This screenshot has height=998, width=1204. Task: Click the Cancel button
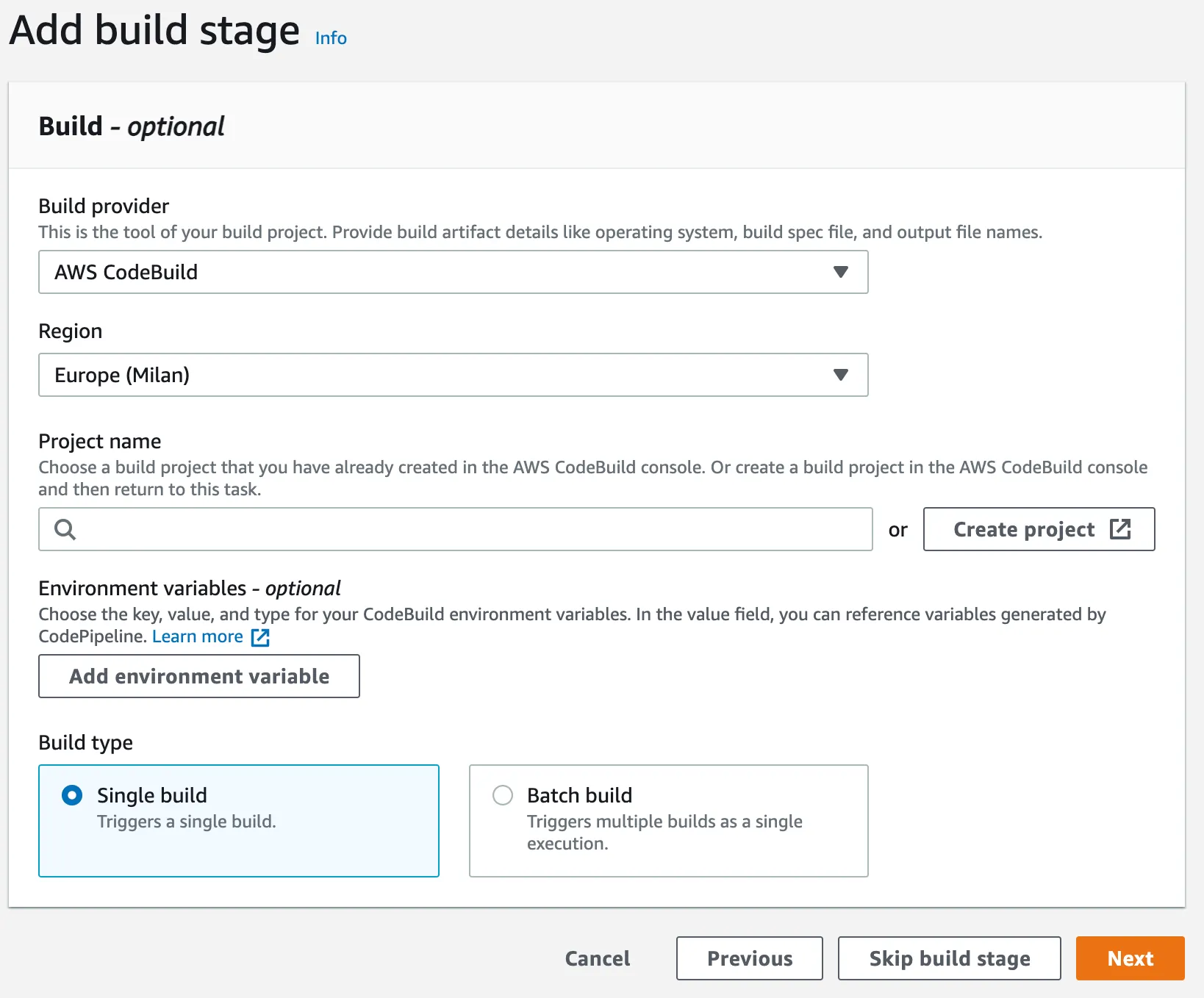[598, 958]
